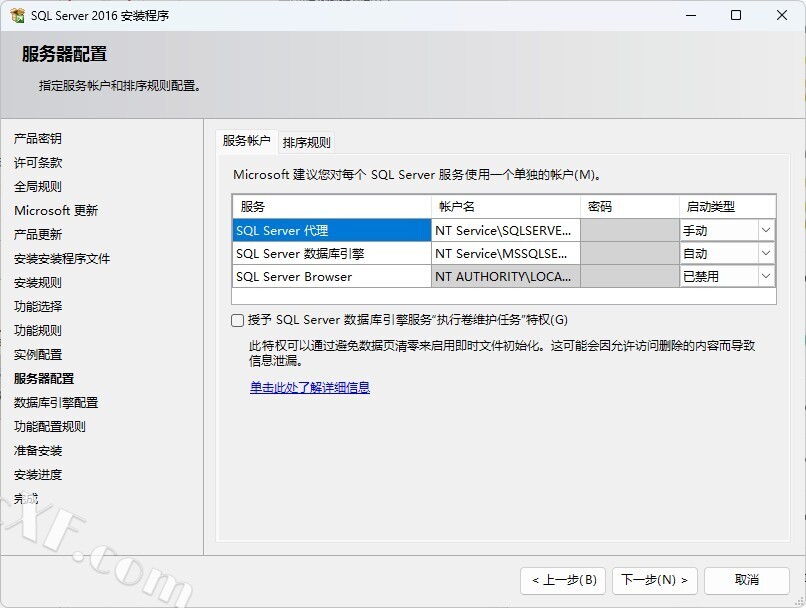Select Microsoft 更新 step in the sidebar
806x608 pixels.
[x=56, y=211]
